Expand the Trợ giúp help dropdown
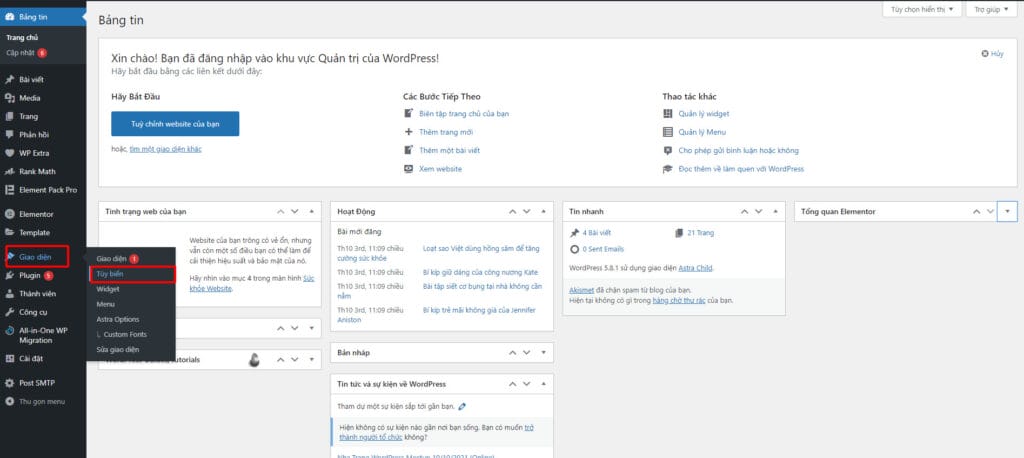 991,9
